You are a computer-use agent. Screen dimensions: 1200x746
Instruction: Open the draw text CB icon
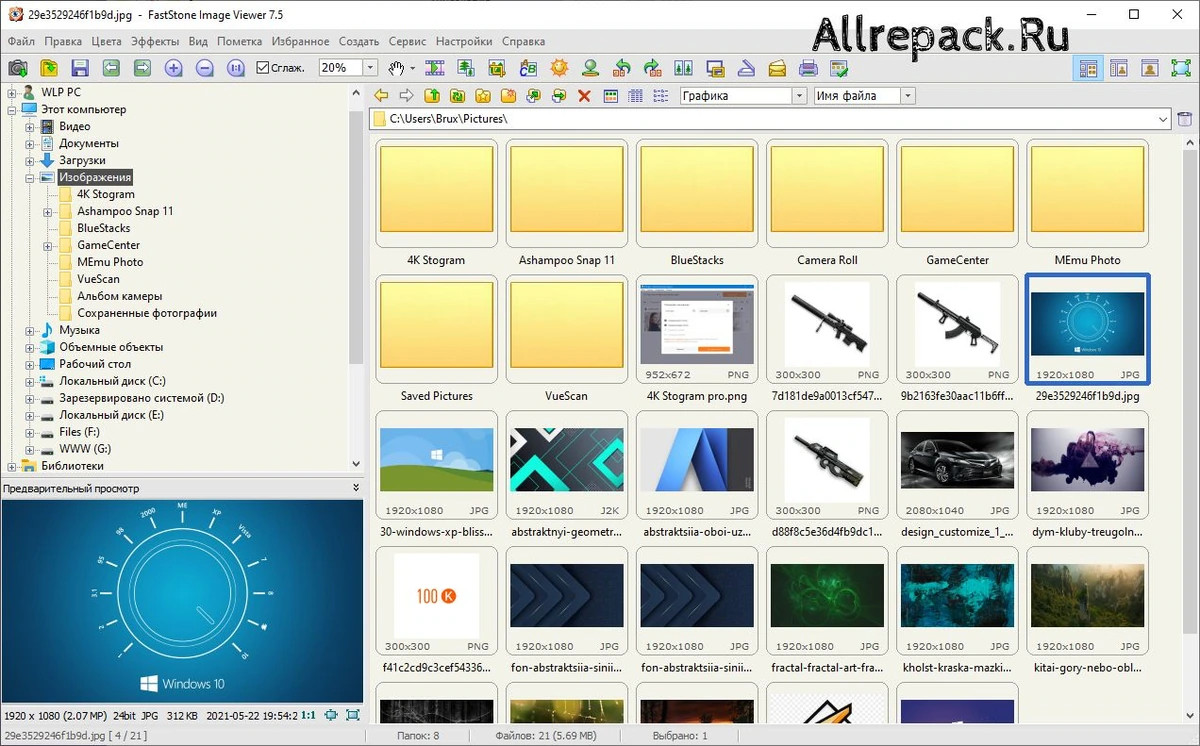tap(528, 68)
